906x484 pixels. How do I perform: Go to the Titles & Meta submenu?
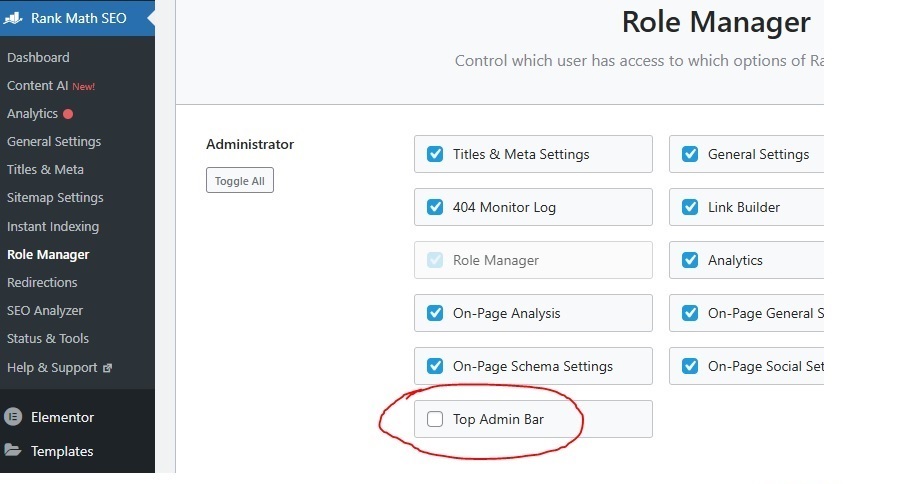[x=45, y=170]
